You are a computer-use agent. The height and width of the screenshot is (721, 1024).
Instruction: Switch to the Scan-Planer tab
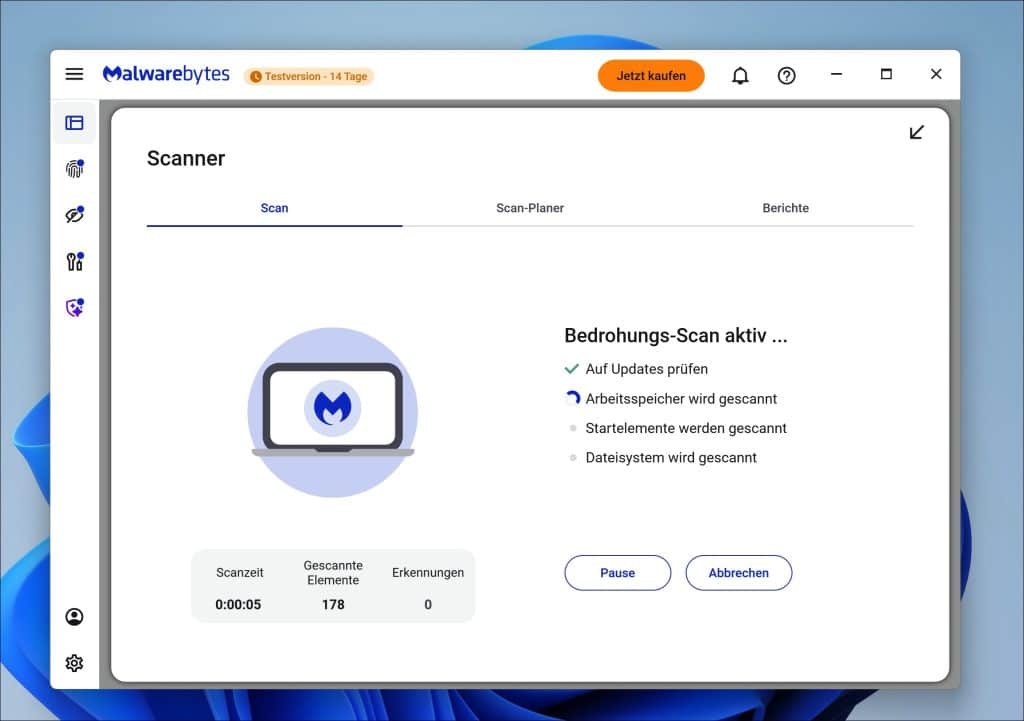(x=530, y=208)
